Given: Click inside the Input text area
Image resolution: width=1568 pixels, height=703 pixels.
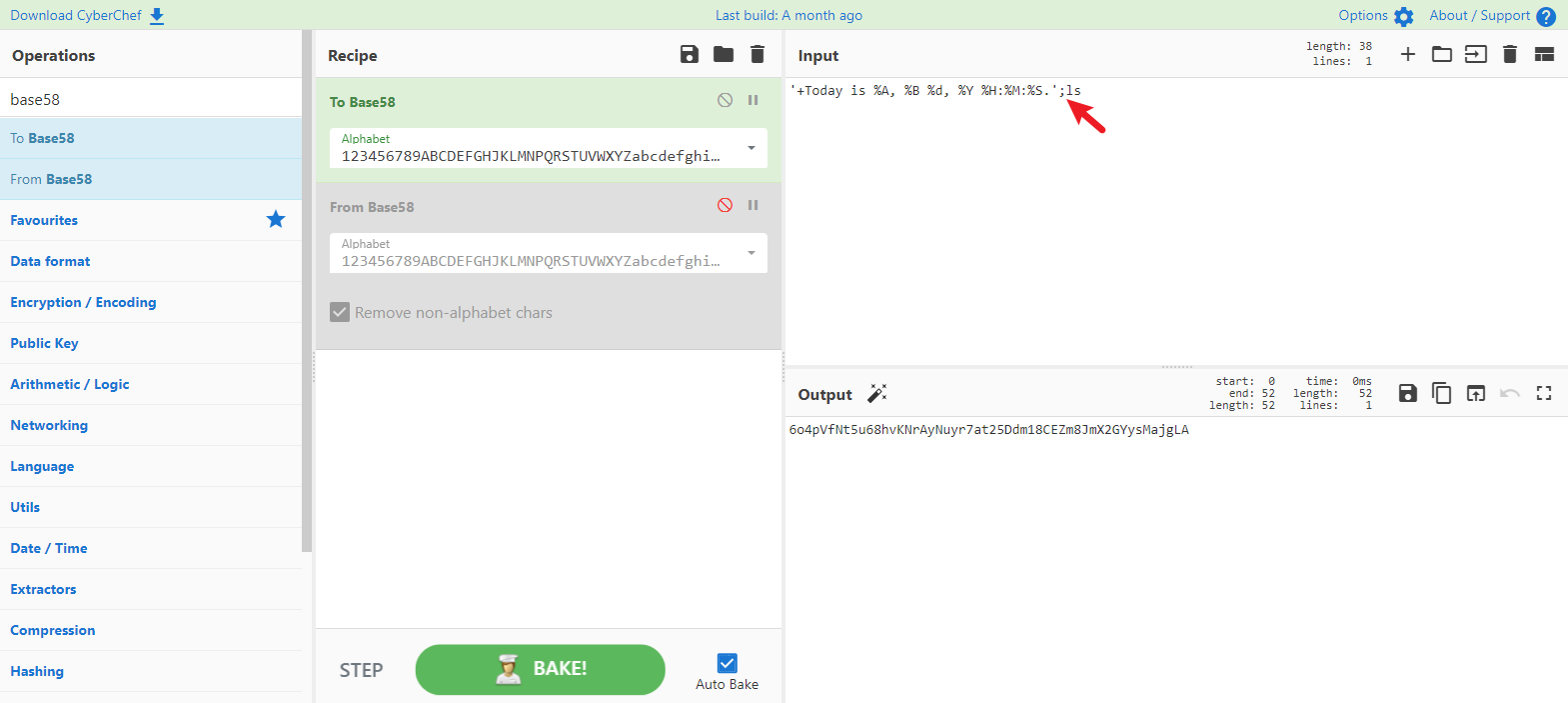Looking at the screenshot, I should click(1176, 220).
